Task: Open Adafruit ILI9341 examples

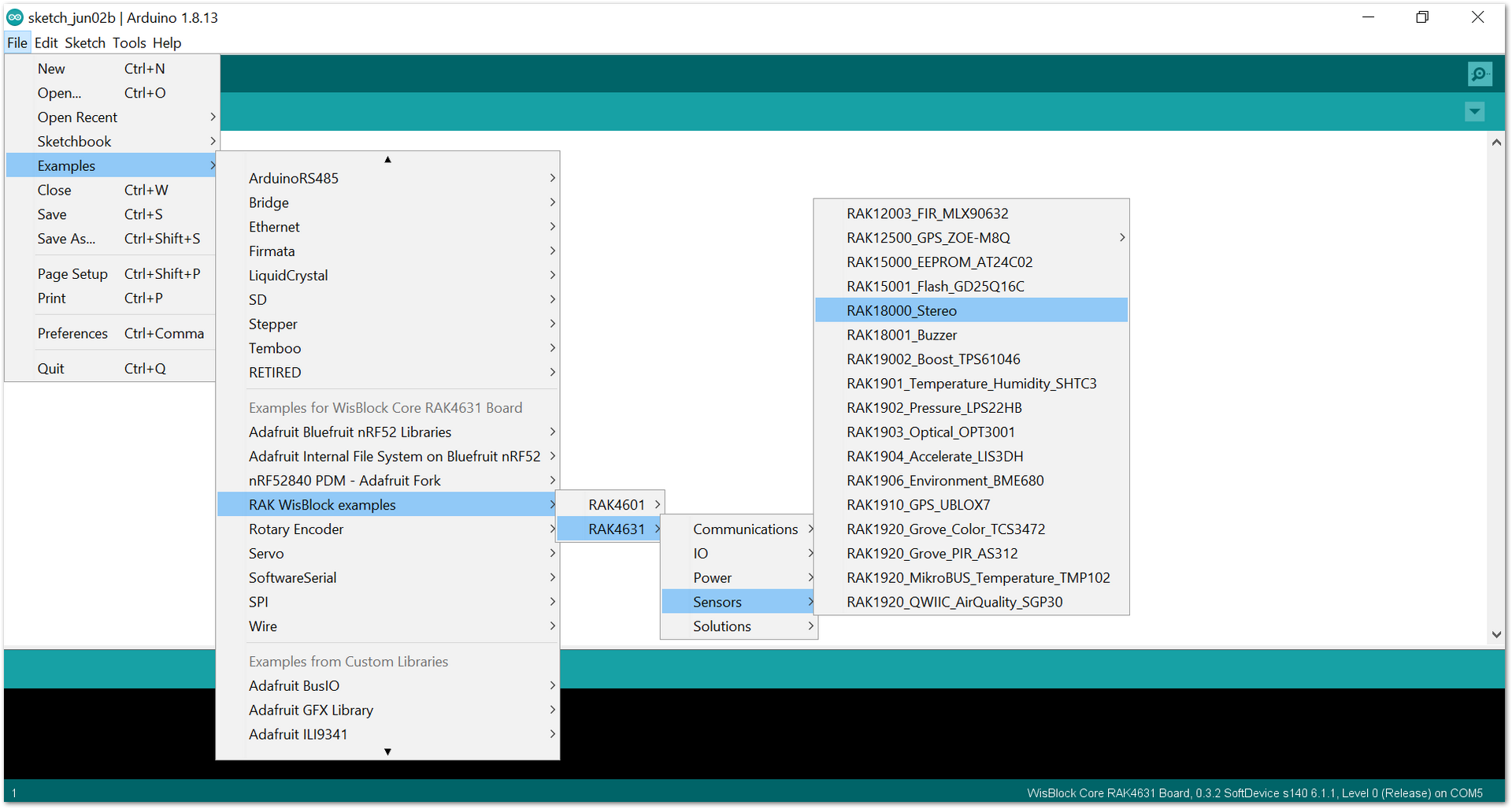Action: tap(387, 734)
